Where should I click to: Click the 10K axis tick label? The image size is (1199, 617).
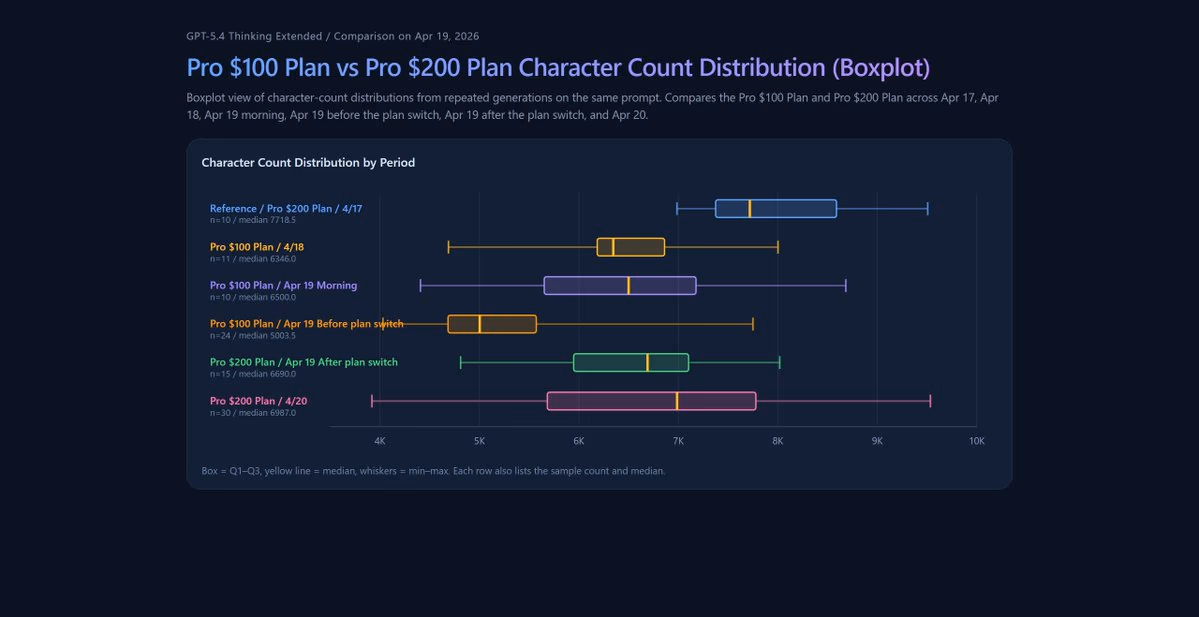tap(976, 441)
